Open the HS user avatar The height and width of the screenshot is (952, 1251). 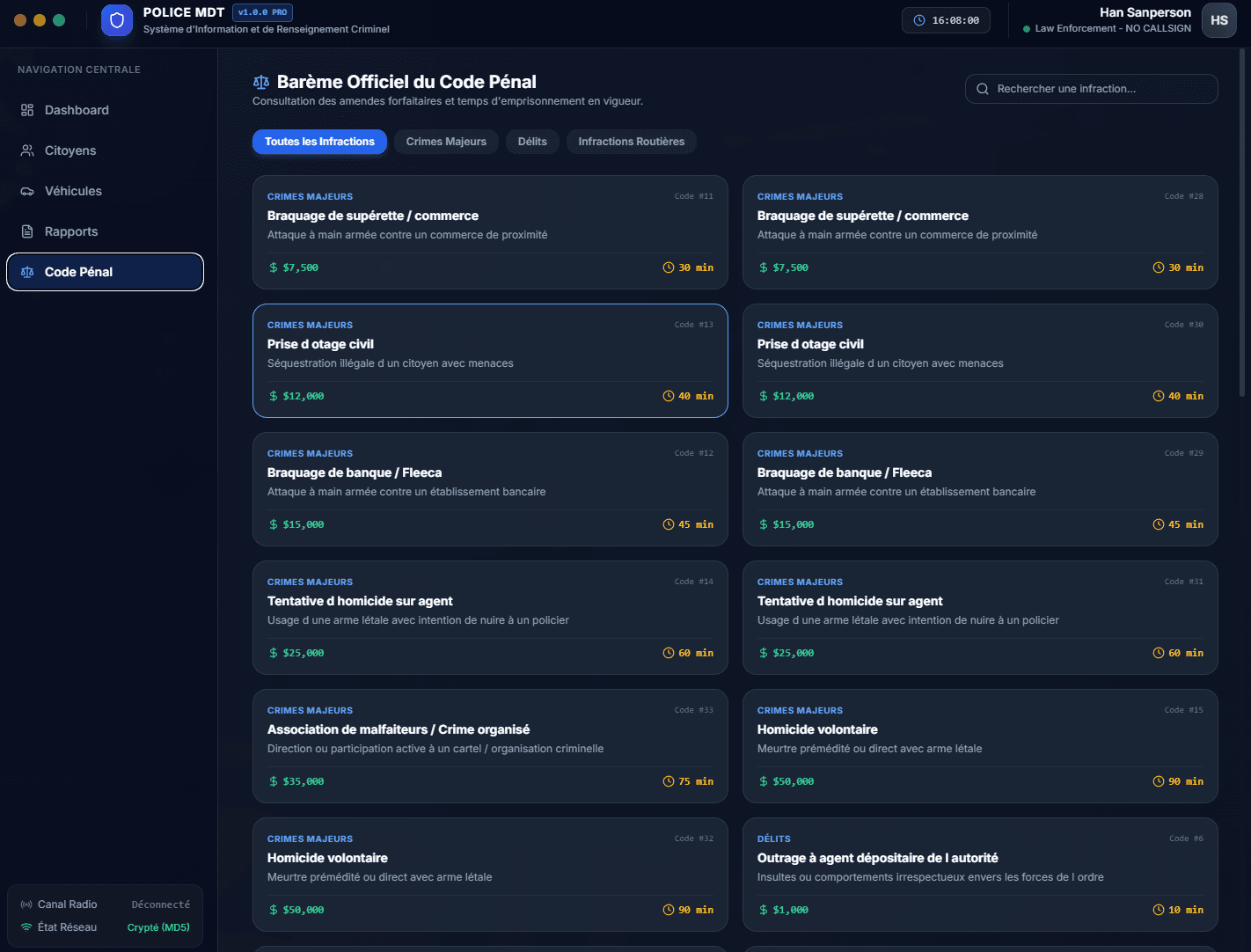coord(1219,20)
